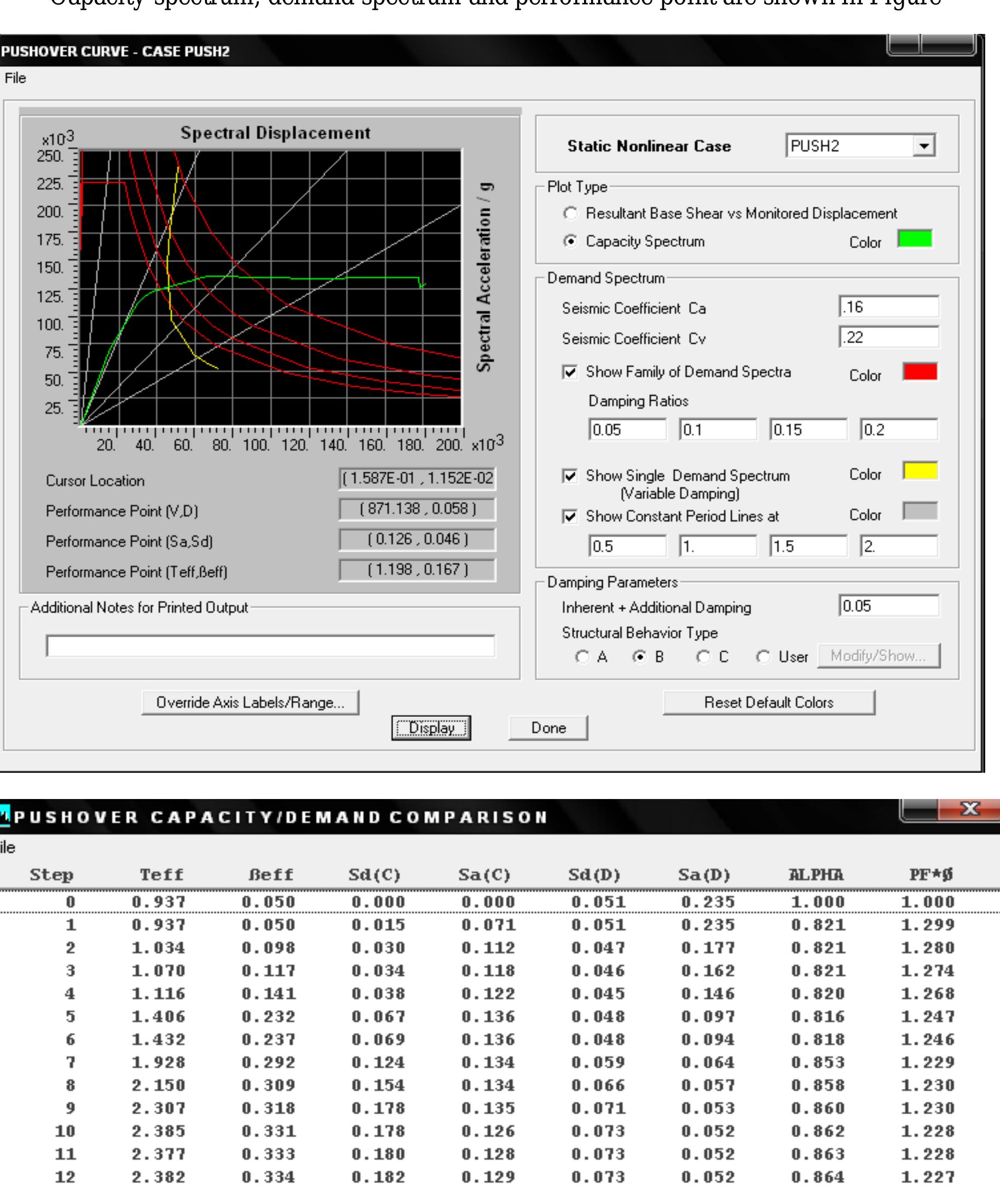Toggle Show Family of Demand Spectra checkbox
This screenshot has width=1000, height=1204.
pyautogui.click(x=570, y=372)
